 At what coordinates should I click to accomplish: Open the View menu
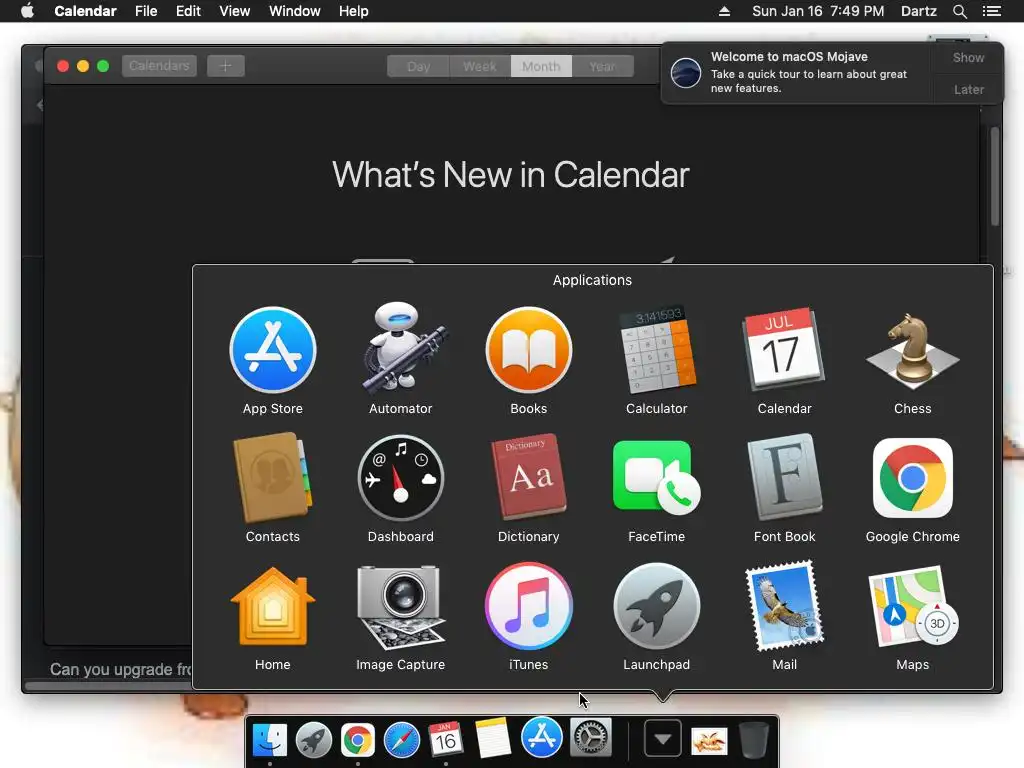tap(234, 11)
